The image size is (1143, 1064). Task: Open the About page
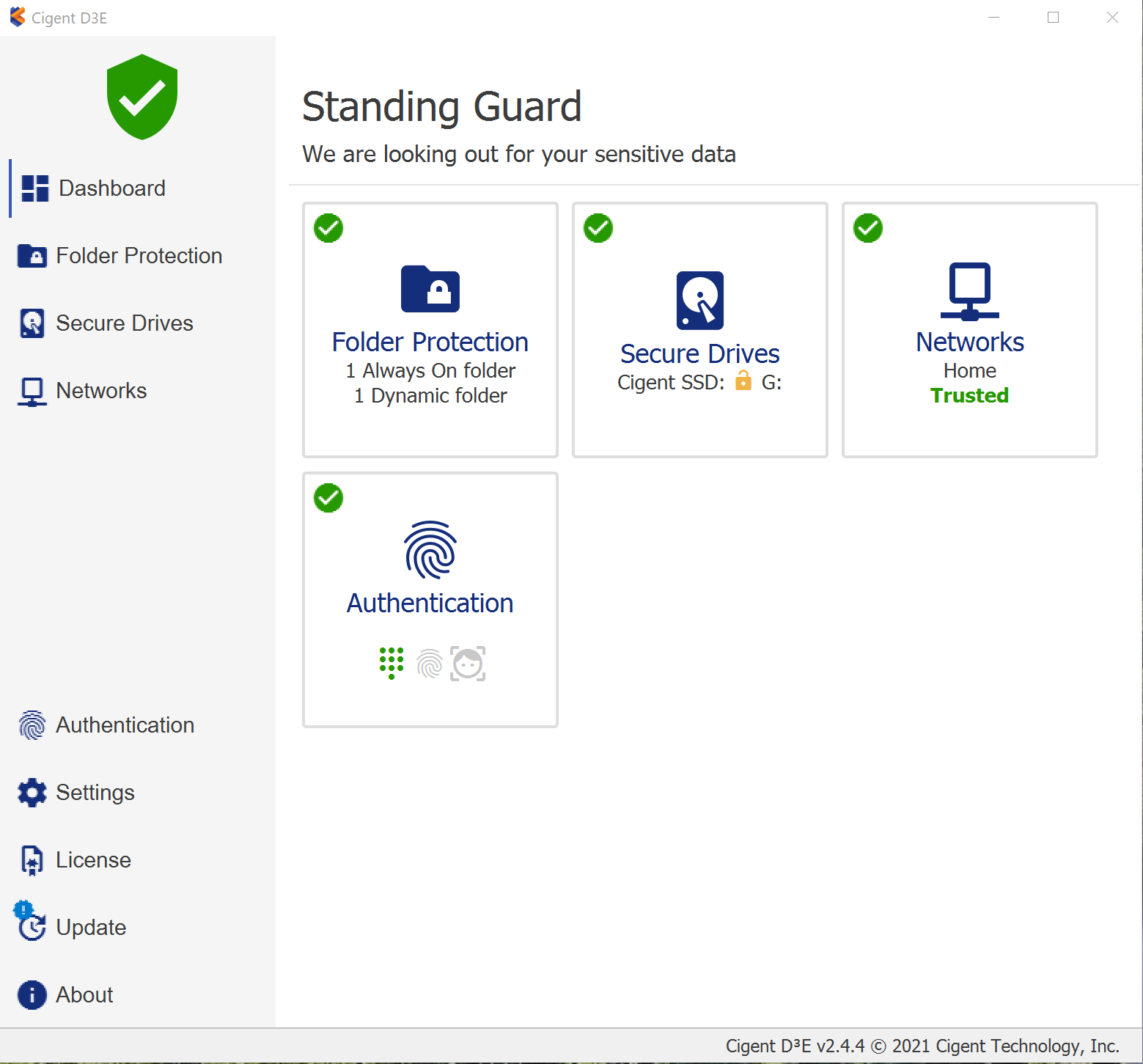[84, 995]
